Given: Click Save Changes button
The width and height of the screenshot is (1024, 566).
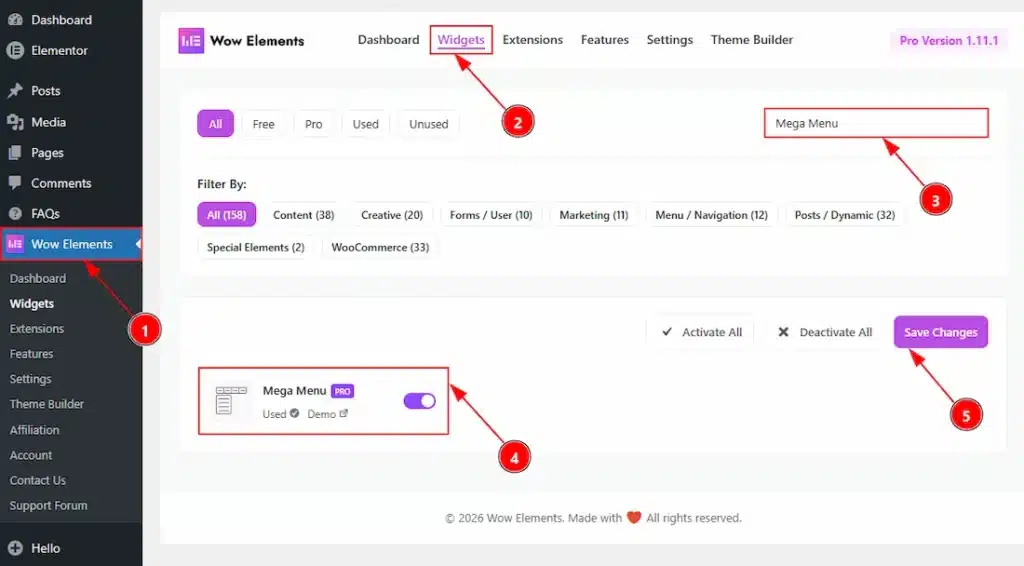Looking at the screenshot, I should 940,332.
